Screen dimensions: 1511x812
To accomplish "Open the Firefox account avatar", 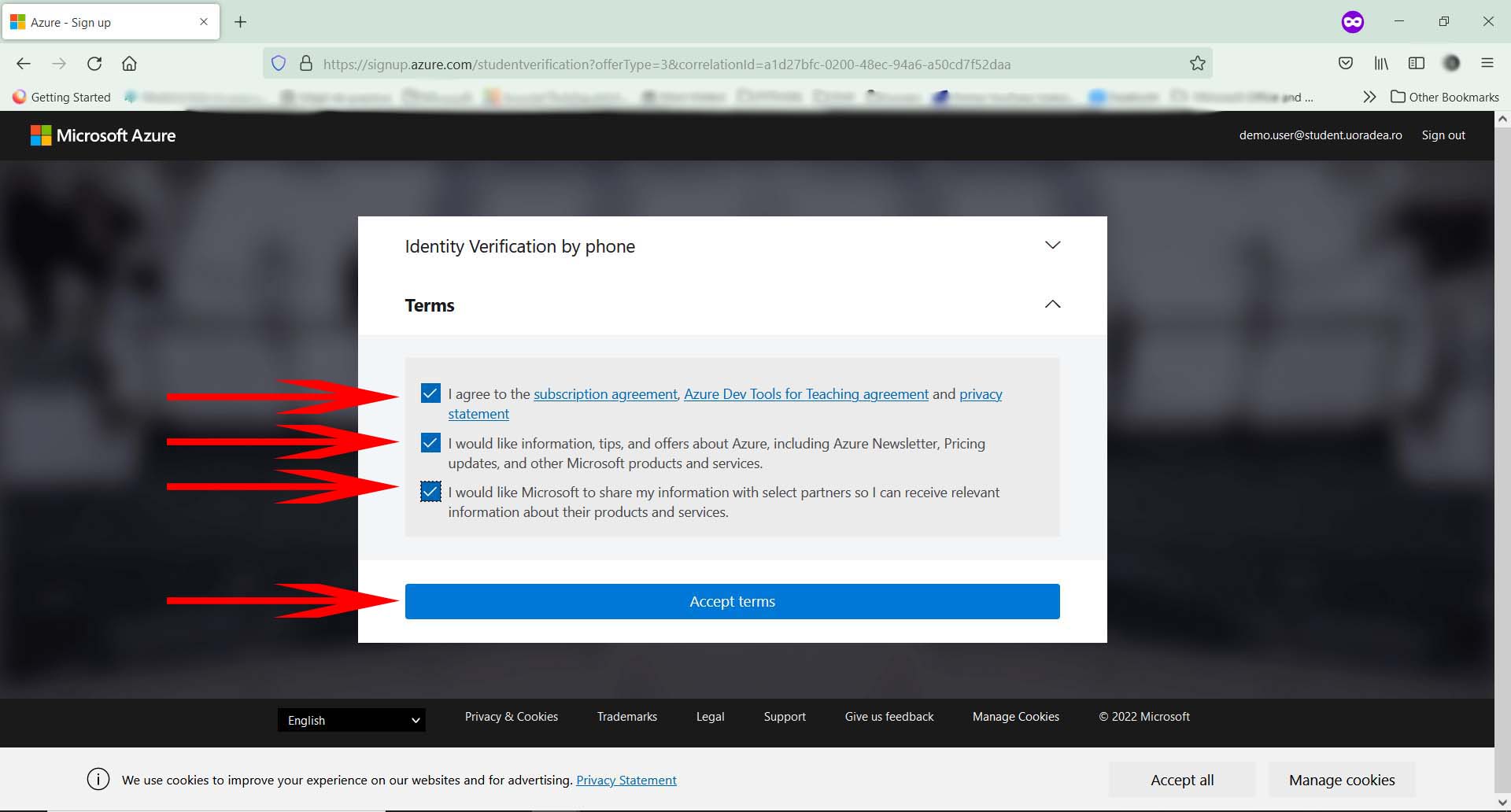I will [x=1452, y=63].
